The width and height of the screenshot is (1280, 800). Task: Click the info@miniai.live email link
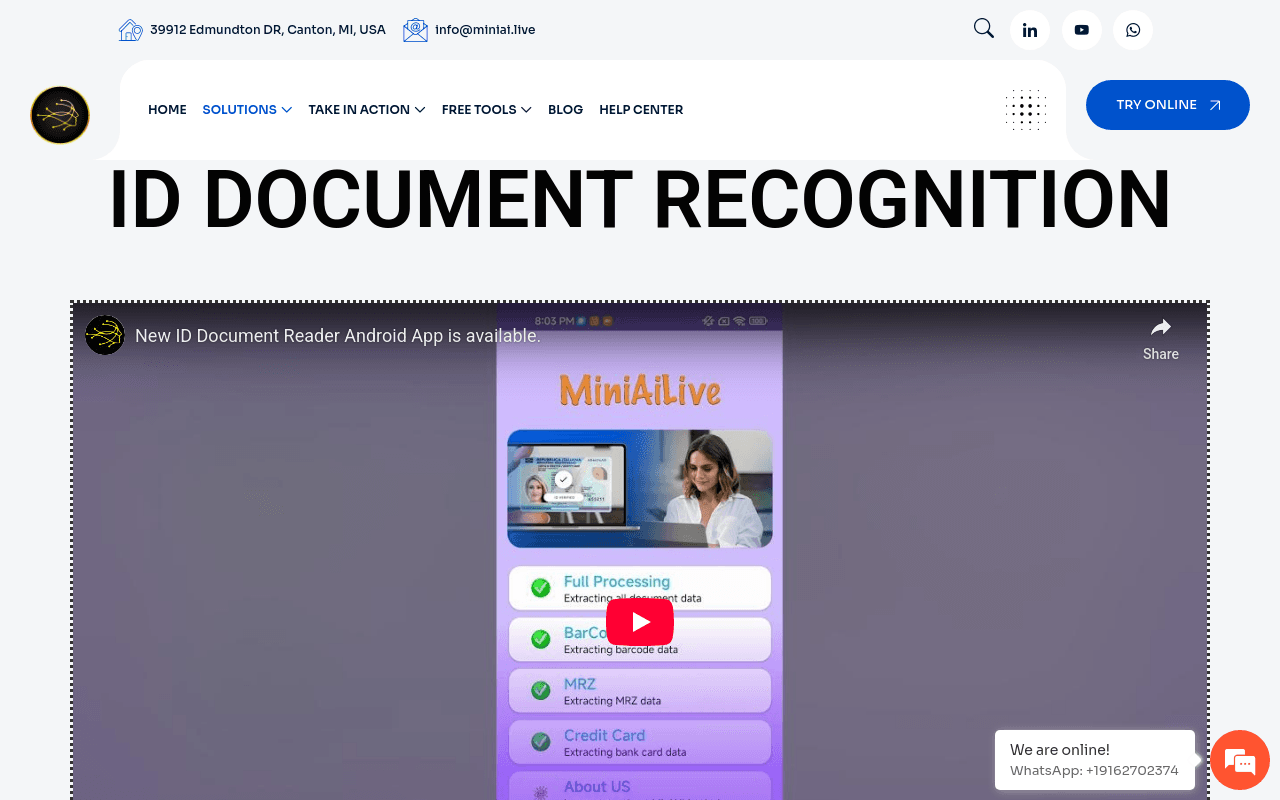click(x=485, y=30)
